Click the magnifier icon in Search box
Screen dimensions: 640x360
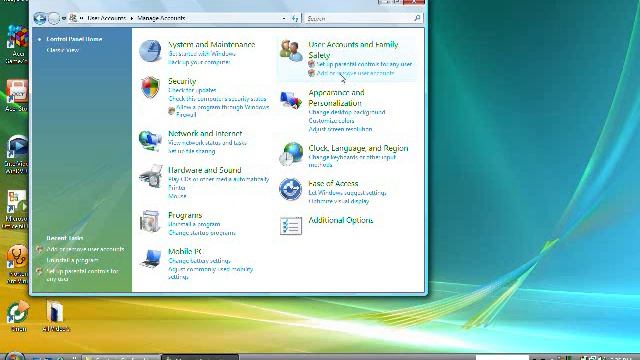(417, 18)
